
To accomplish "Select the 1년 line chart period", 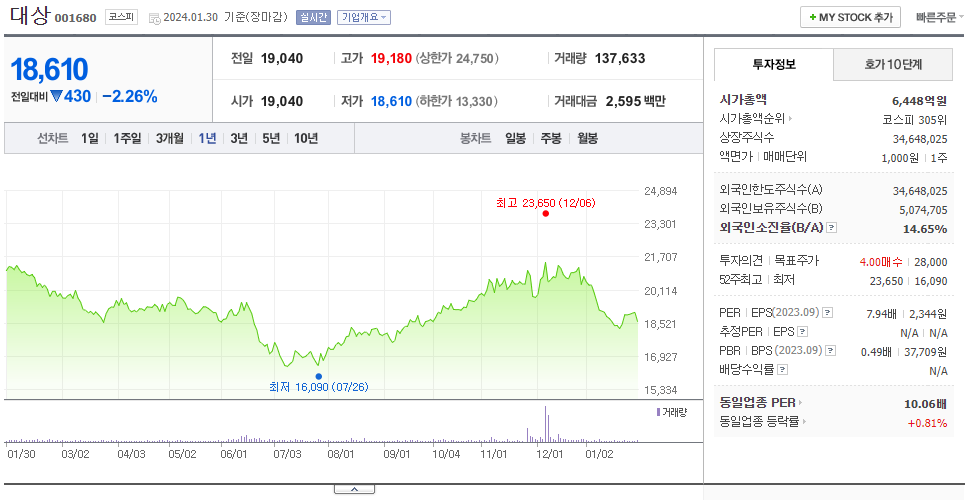I will point(207,138).
